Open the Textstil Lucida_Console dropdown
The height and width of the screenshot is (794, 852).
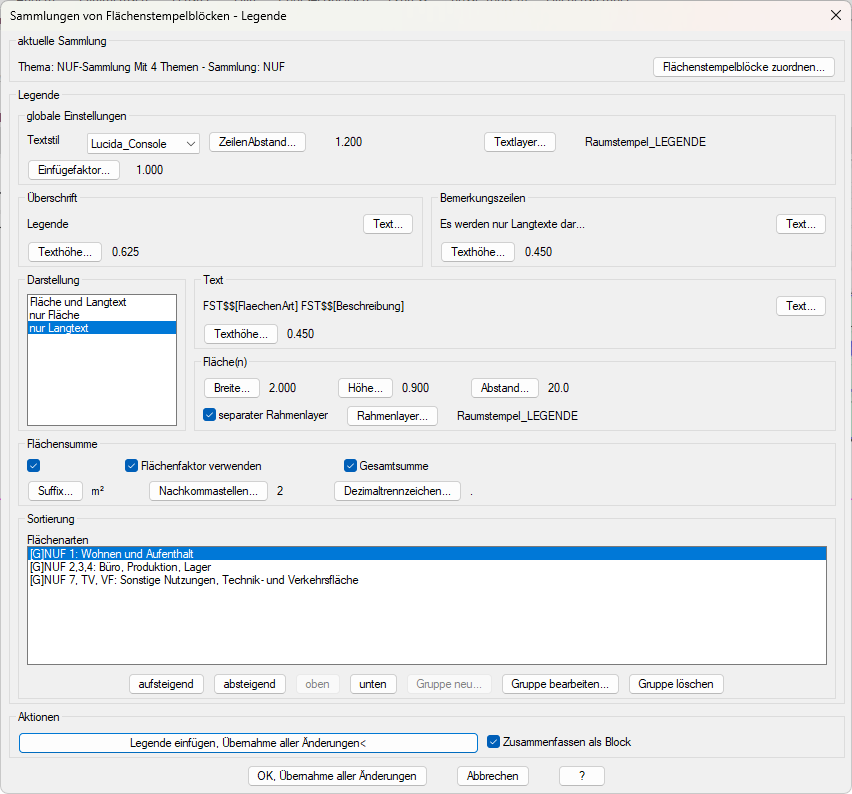coord(144,144)
